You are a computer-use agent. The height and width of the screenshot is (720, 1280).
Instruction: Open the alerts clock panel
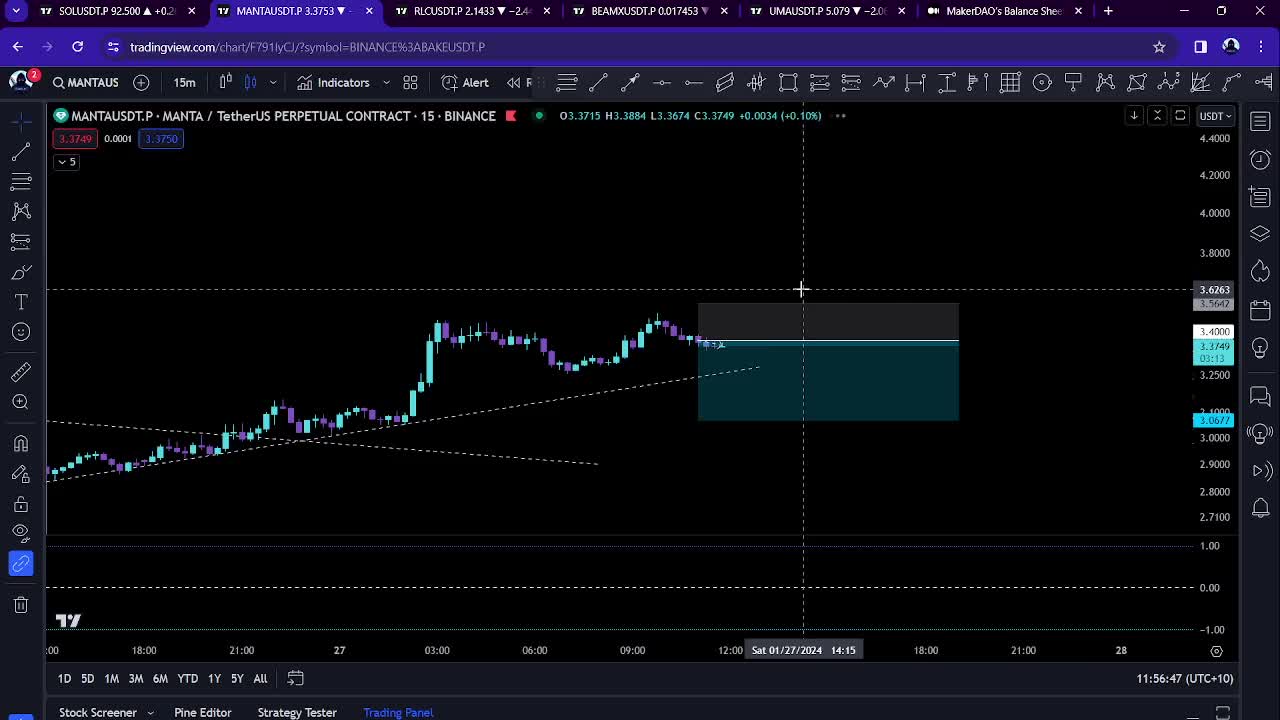1260,160
